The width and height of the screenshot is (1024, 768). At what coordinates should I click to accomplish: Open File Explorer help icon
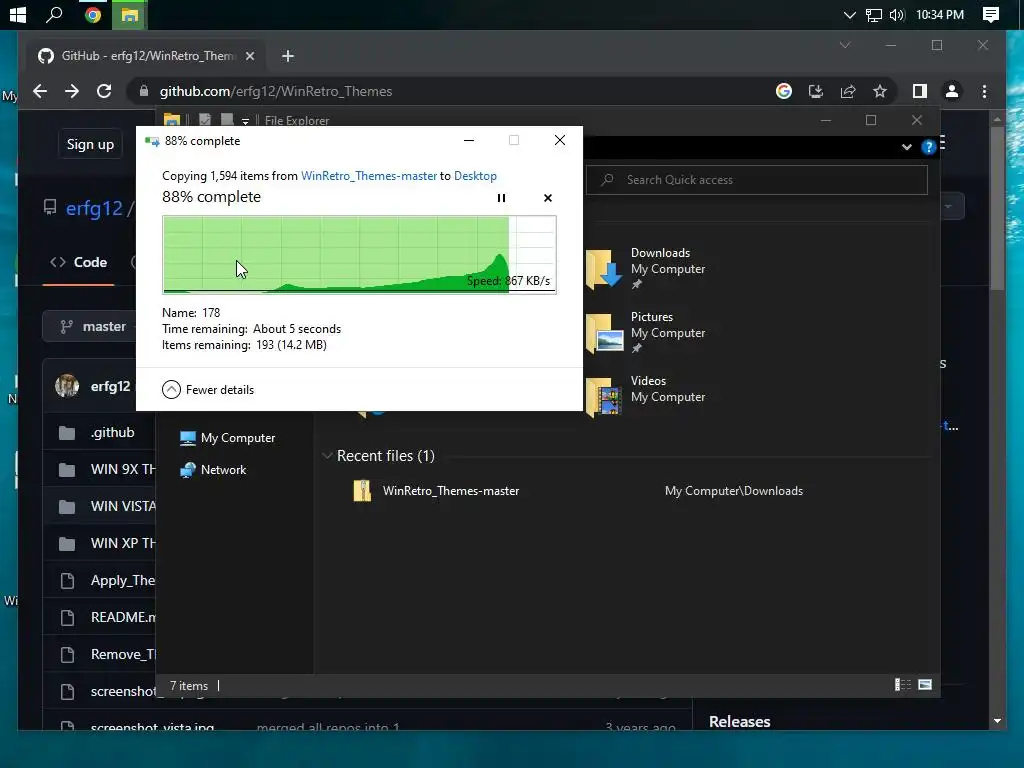click(x=928, y=147)
